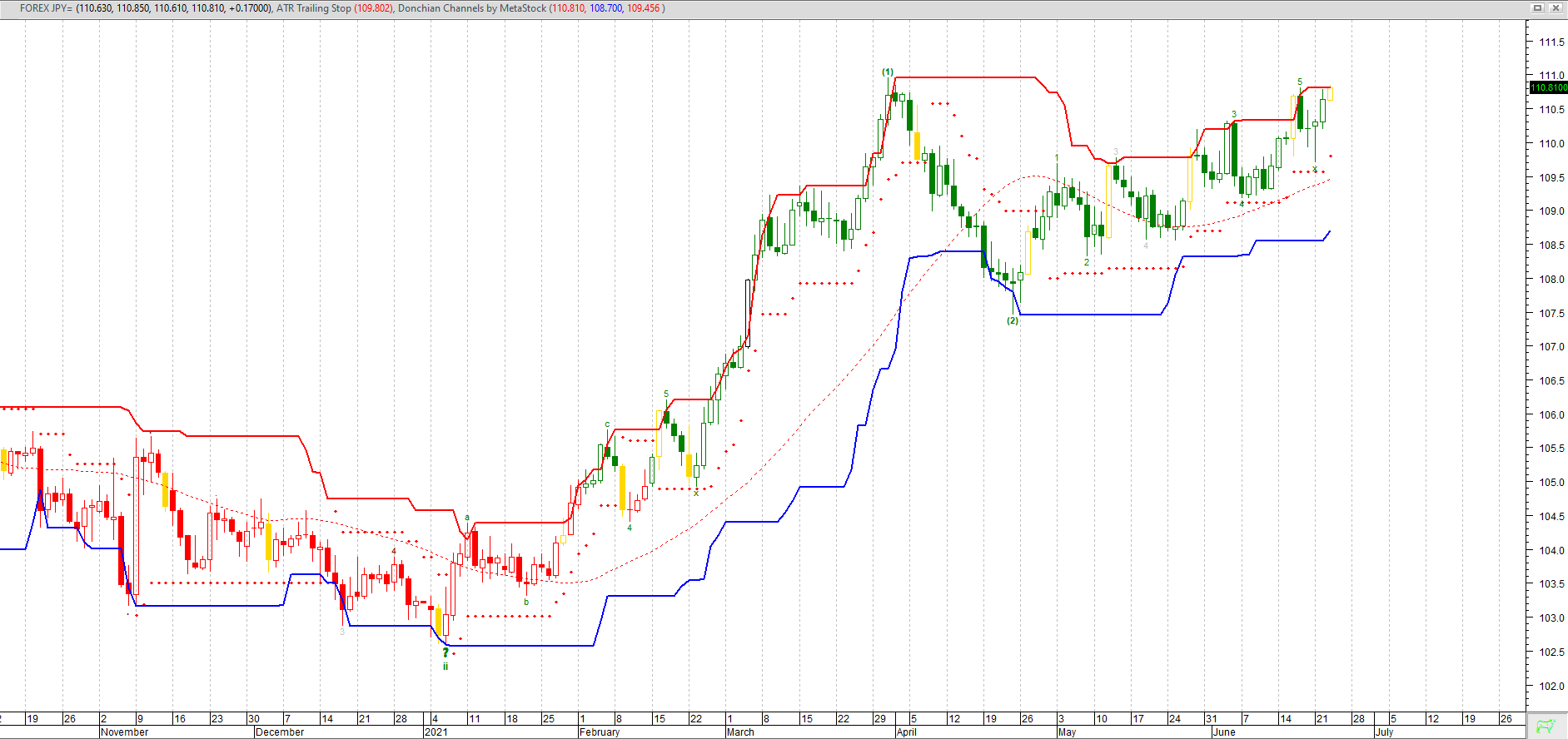Image resolution: width=1568 pixels, height=739 pixels.
Task: Click the date axis label 25 in January
Action: tap(549, 719)
